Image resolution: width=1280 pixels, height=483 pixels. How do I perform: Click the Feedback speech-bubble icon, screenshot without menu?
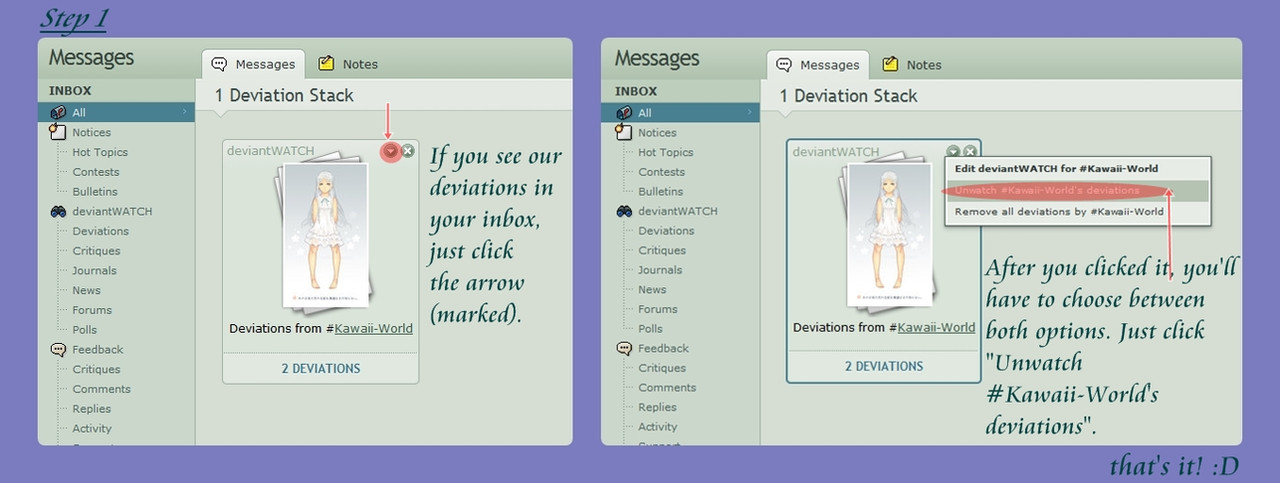pos(58,350)
